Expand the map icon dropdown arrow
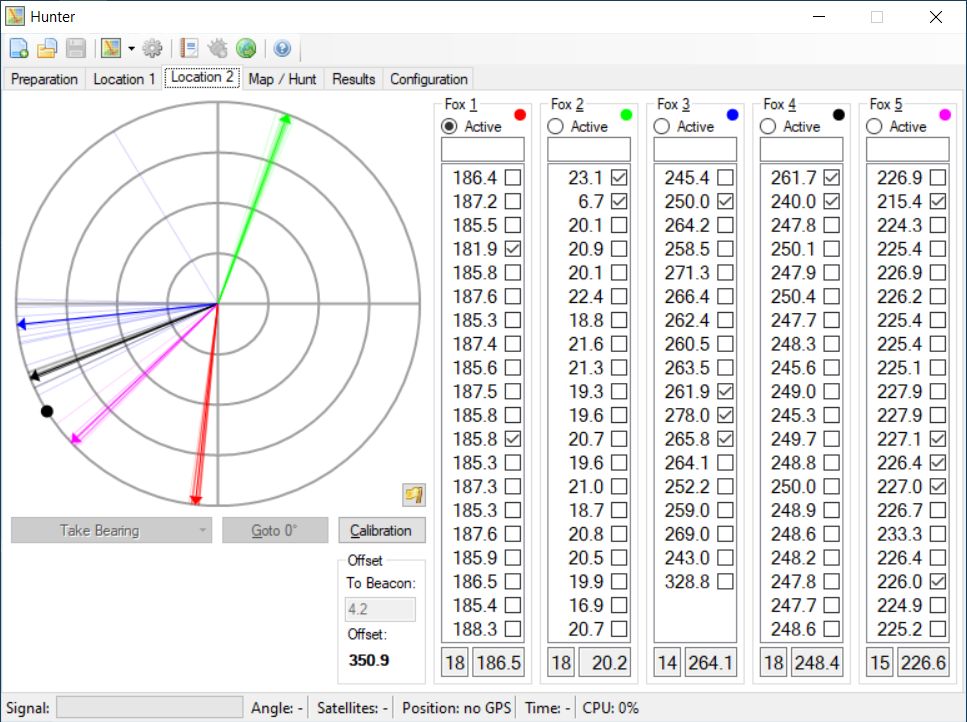967x722 pixels. point(131,48)
